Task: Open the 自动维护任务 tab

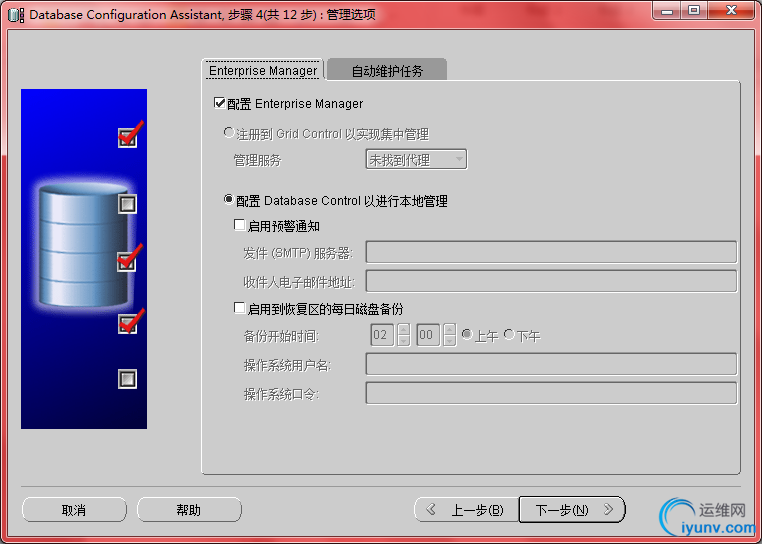Action: [387, 70]
